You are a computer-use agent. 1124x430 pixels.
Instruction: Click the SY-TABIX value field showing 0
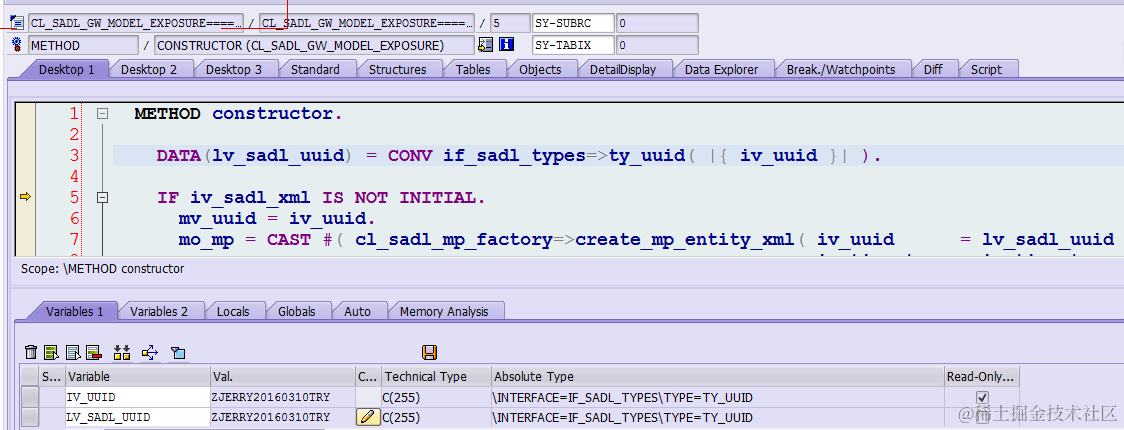tap(657, 45)
